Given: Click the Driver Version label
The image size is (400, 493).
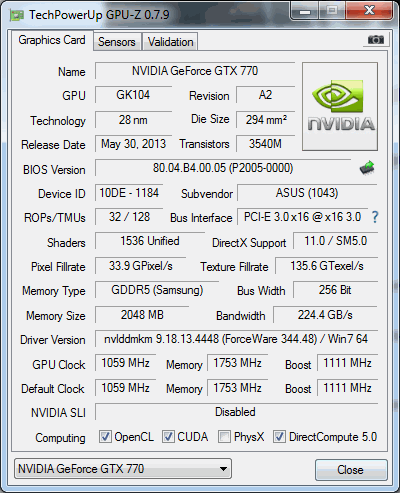Looking at the screenshot, I should click(x=53, y=340).
